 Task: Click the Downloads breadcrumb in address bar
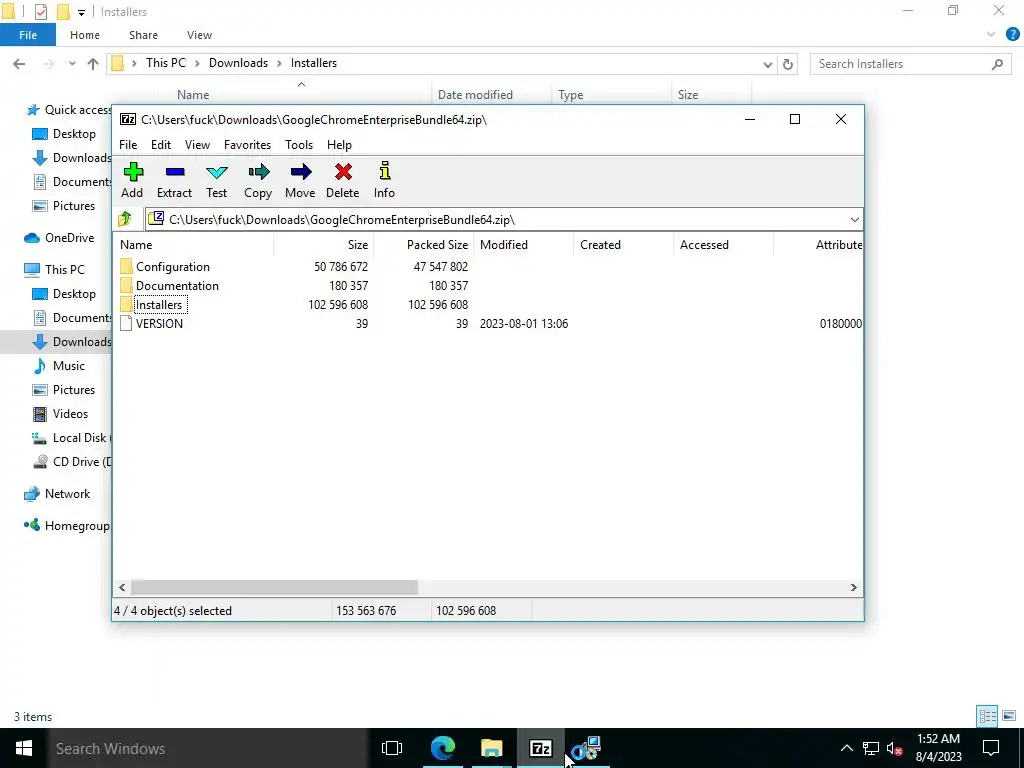coord(238,63)
